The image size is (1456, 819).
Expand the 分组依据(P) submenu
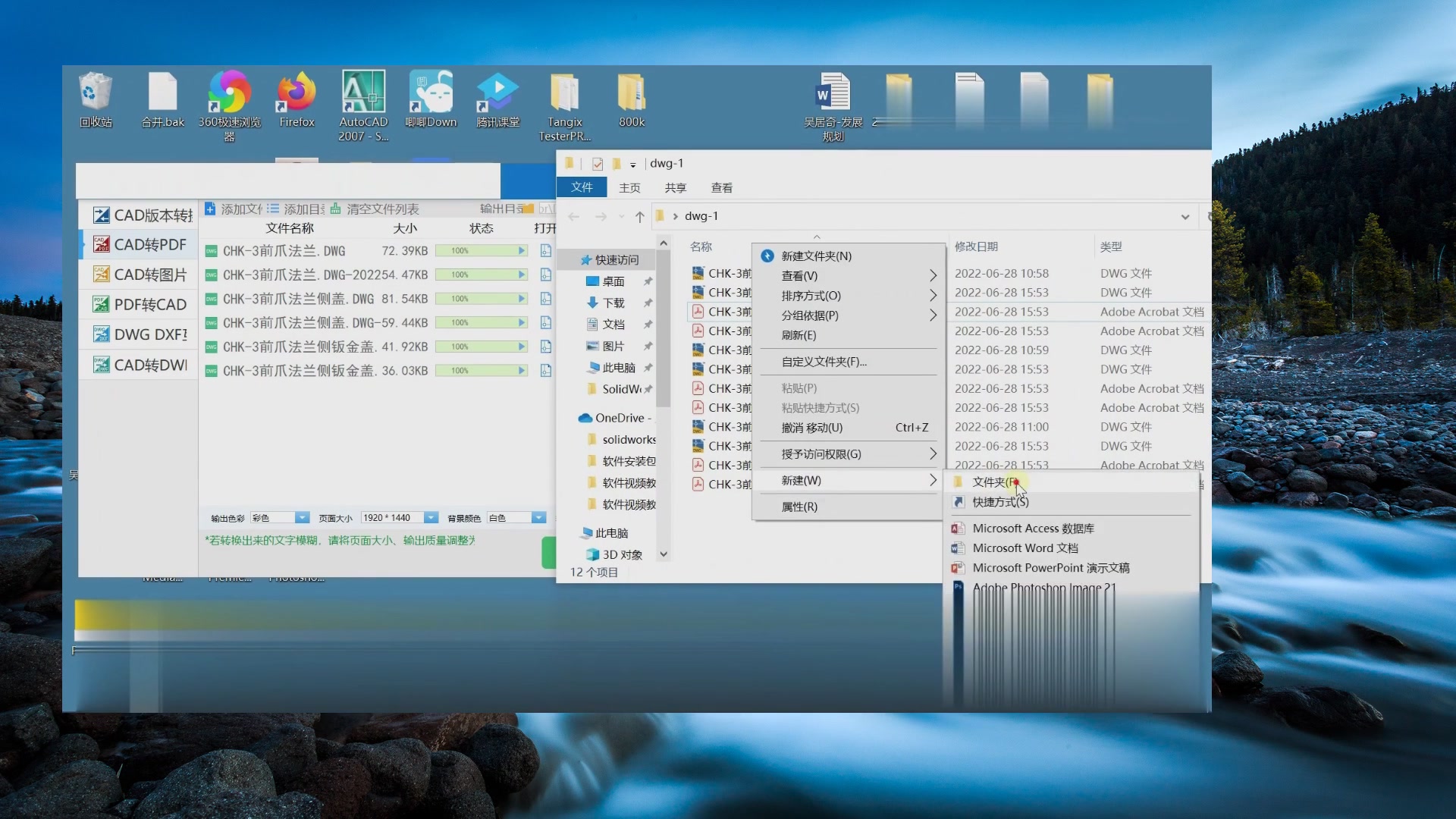coord(849,315)
